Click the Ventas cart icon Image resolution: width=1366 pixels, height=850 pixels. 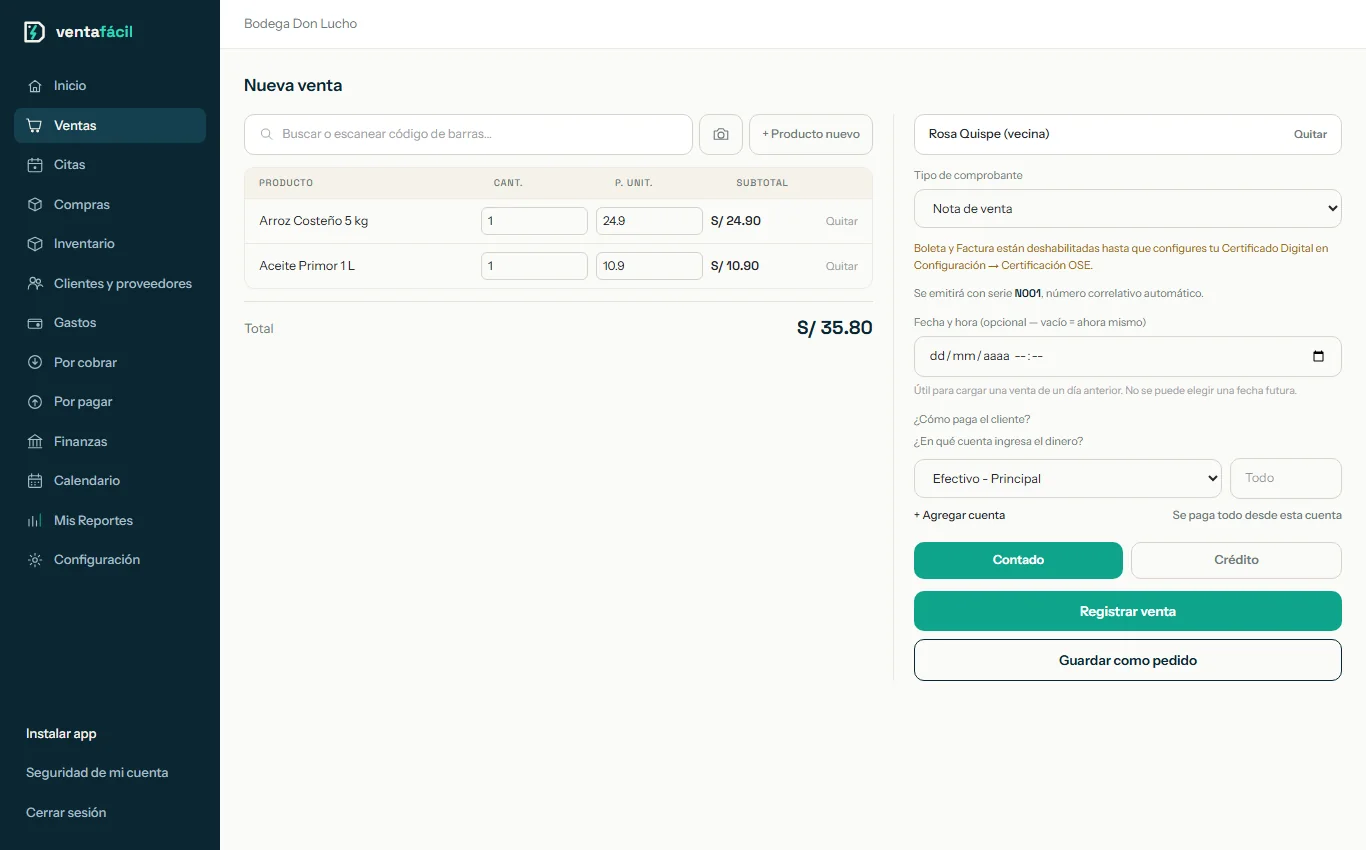pos(35,126)
